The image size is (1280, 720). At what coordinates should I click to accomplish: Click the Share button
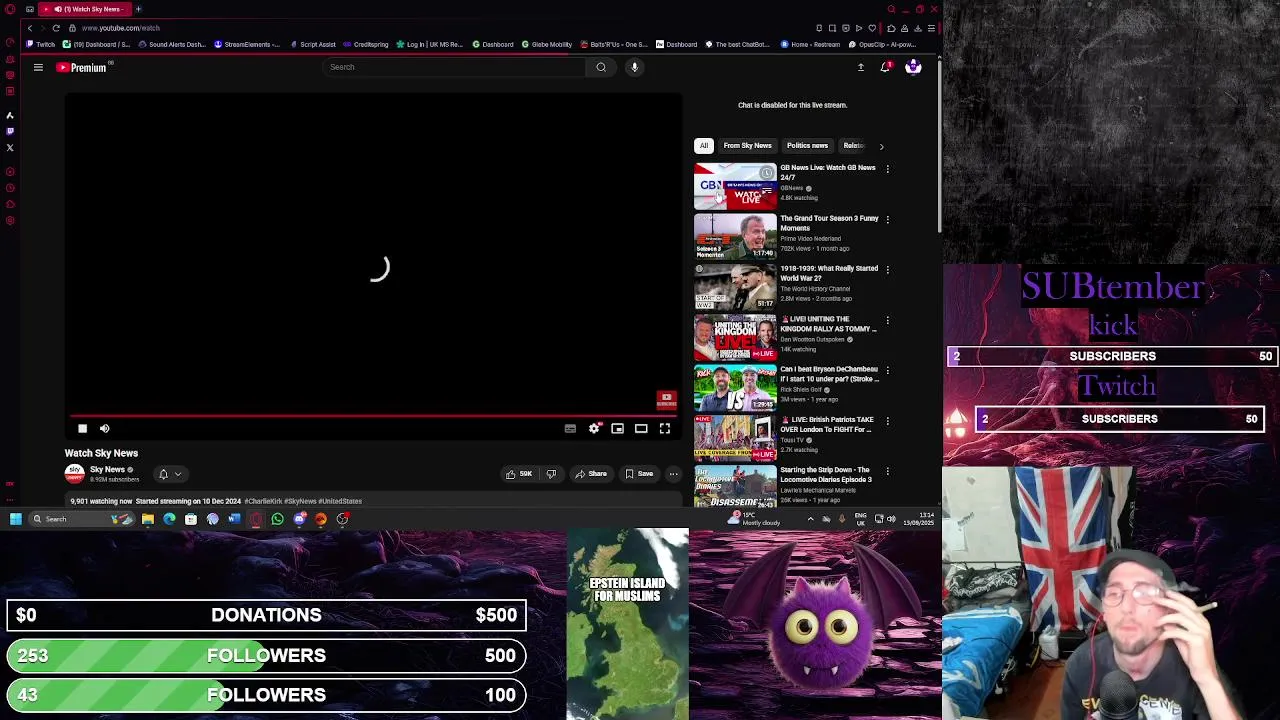pos(591,474)
